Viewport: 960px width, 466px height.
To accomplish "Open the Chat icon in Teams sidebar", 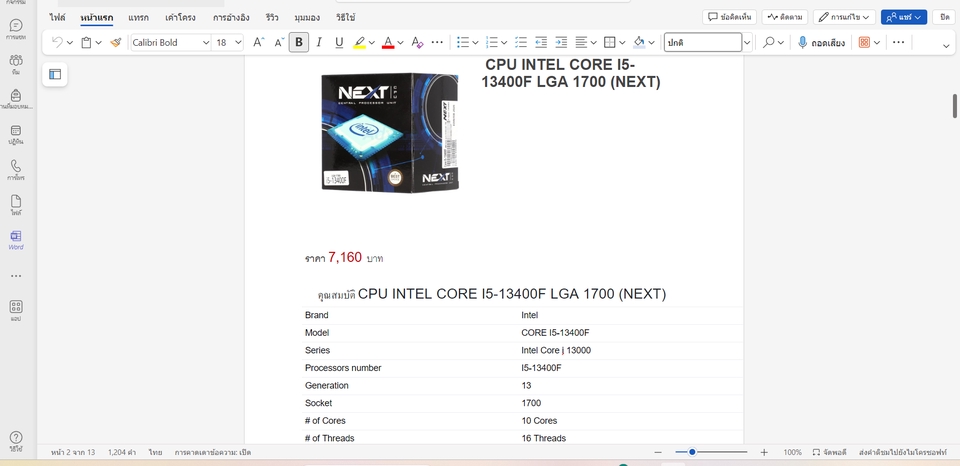I will click(16, 29).
